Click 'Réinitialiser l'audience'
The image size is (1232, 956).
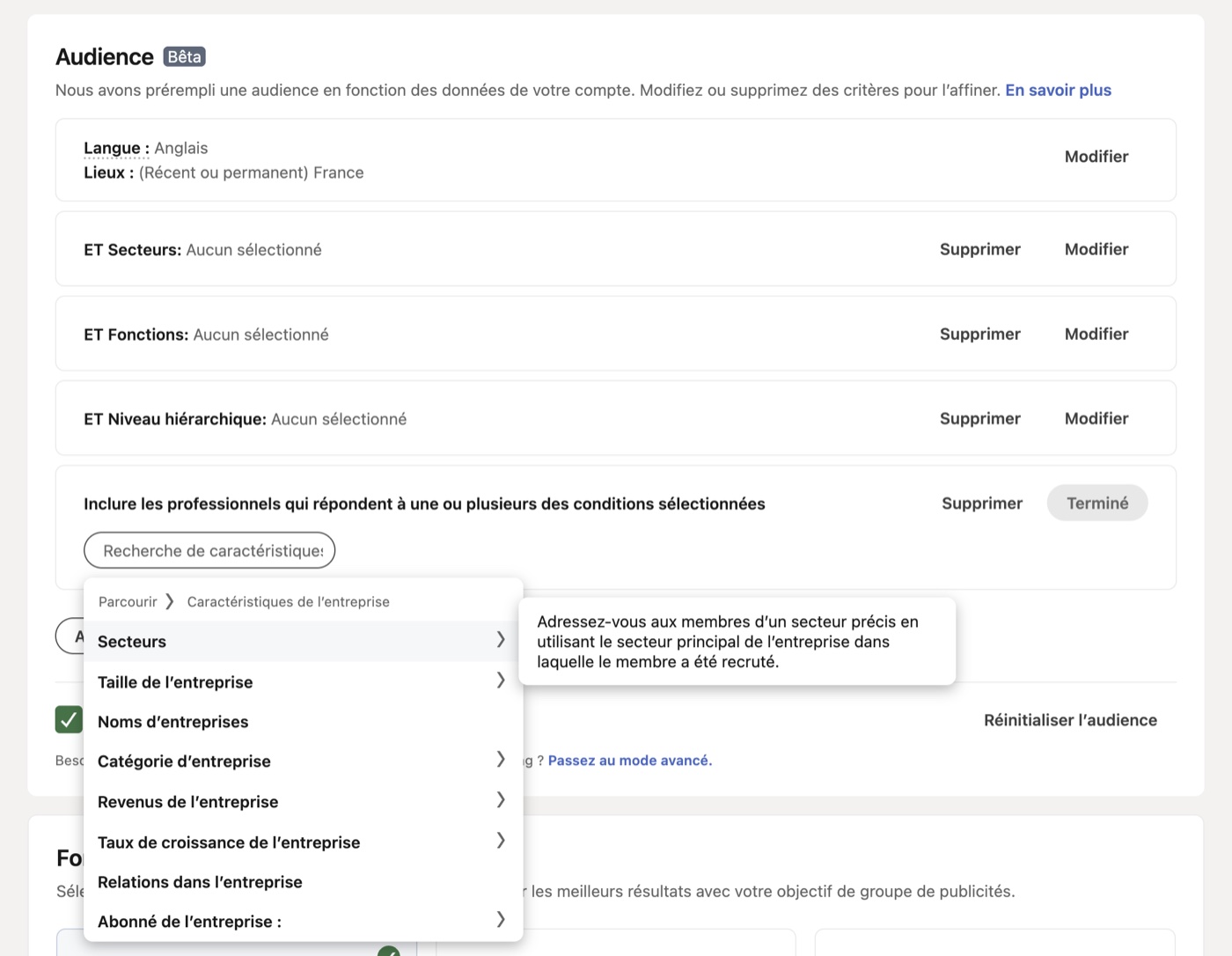point(1070,720)
